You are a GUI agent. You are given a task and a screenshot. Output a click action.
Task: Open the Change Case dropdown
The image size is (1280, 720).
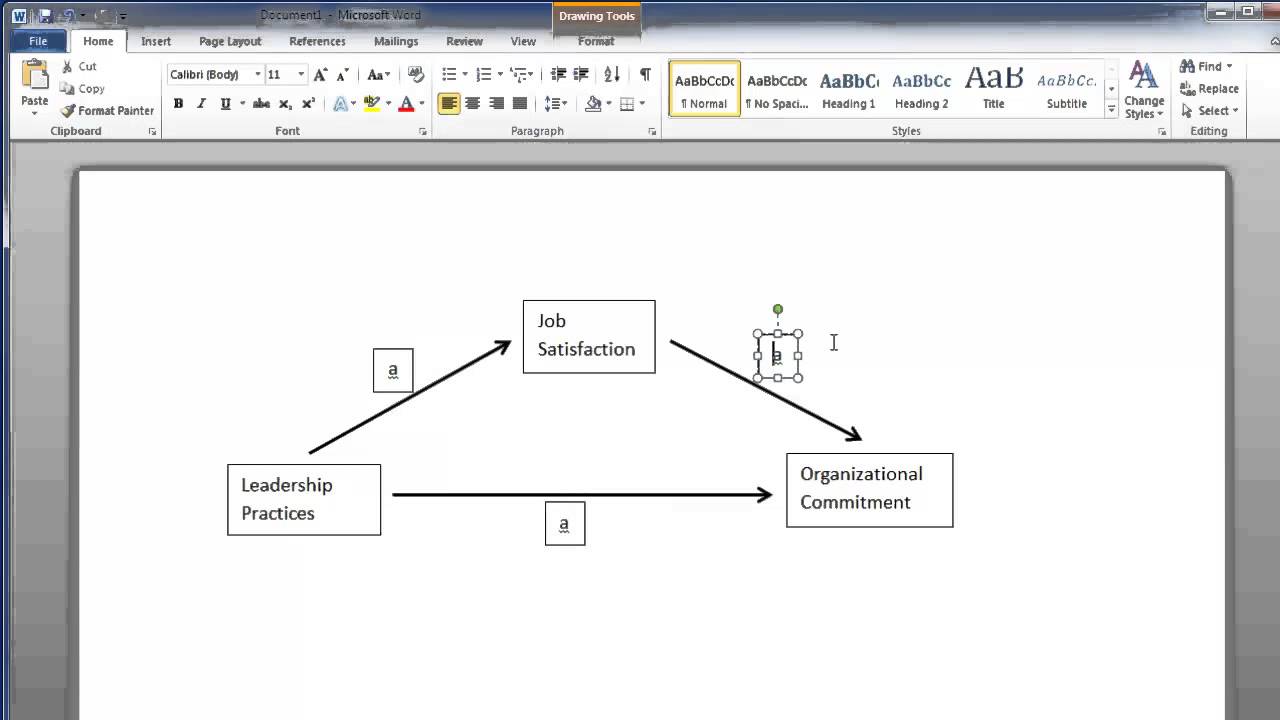(378, 75)
